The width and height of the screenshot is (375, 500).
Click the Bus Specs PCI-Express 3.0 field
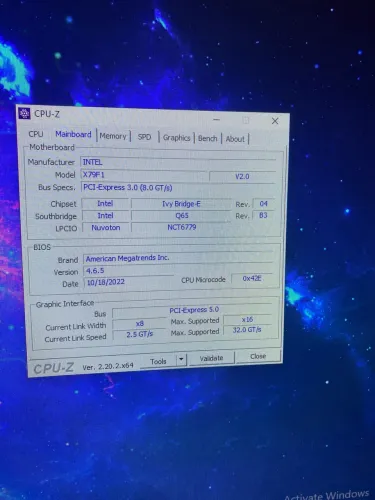coord(178,188)
